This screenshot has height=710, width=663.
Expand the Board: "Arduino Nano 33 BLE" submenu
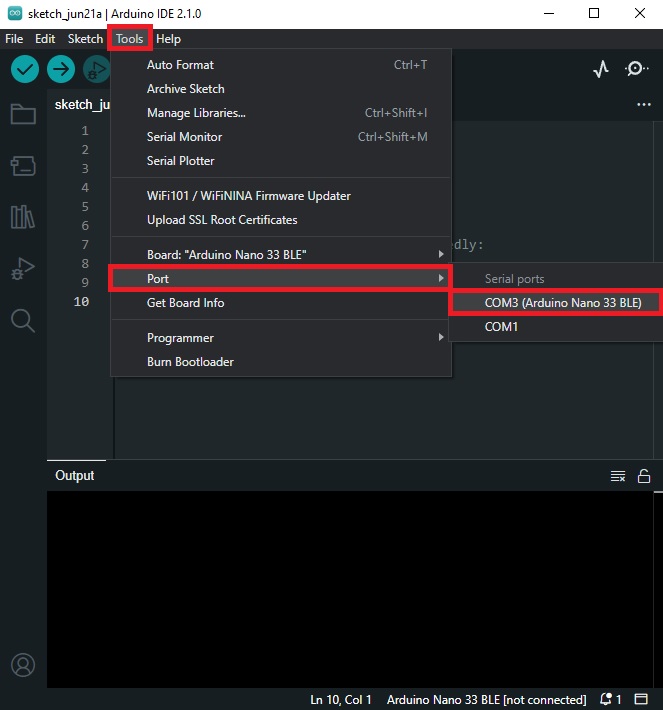pos(281,254)
